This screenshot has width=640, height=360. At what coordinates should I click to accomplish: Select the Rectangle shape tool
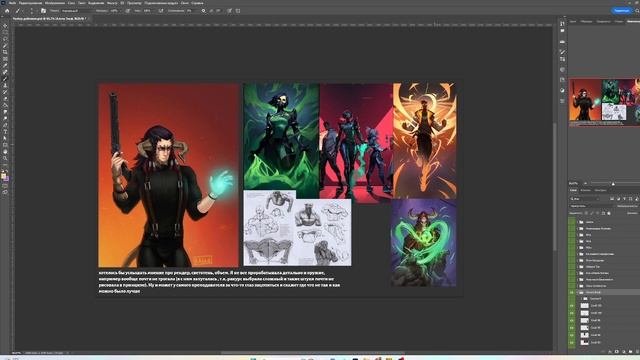point(5,145)
